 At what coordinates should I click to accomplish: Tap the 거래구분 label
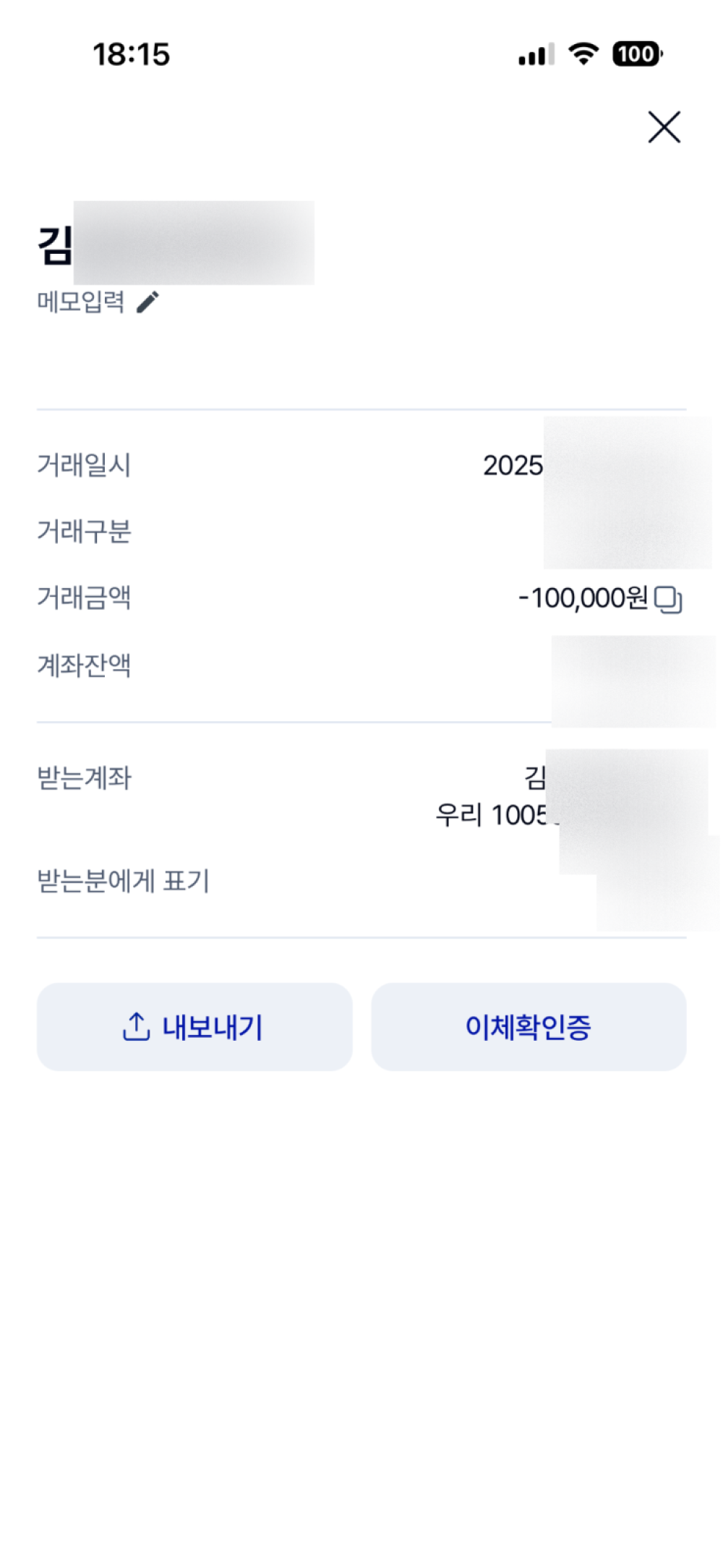pos(84,532)
